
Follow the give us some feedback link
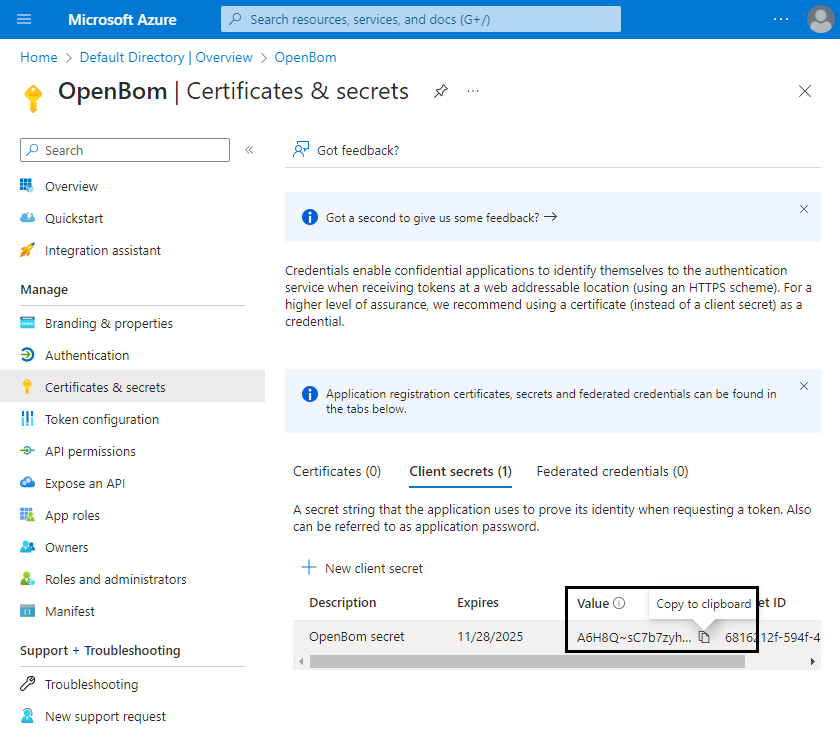tap(441, 218)
